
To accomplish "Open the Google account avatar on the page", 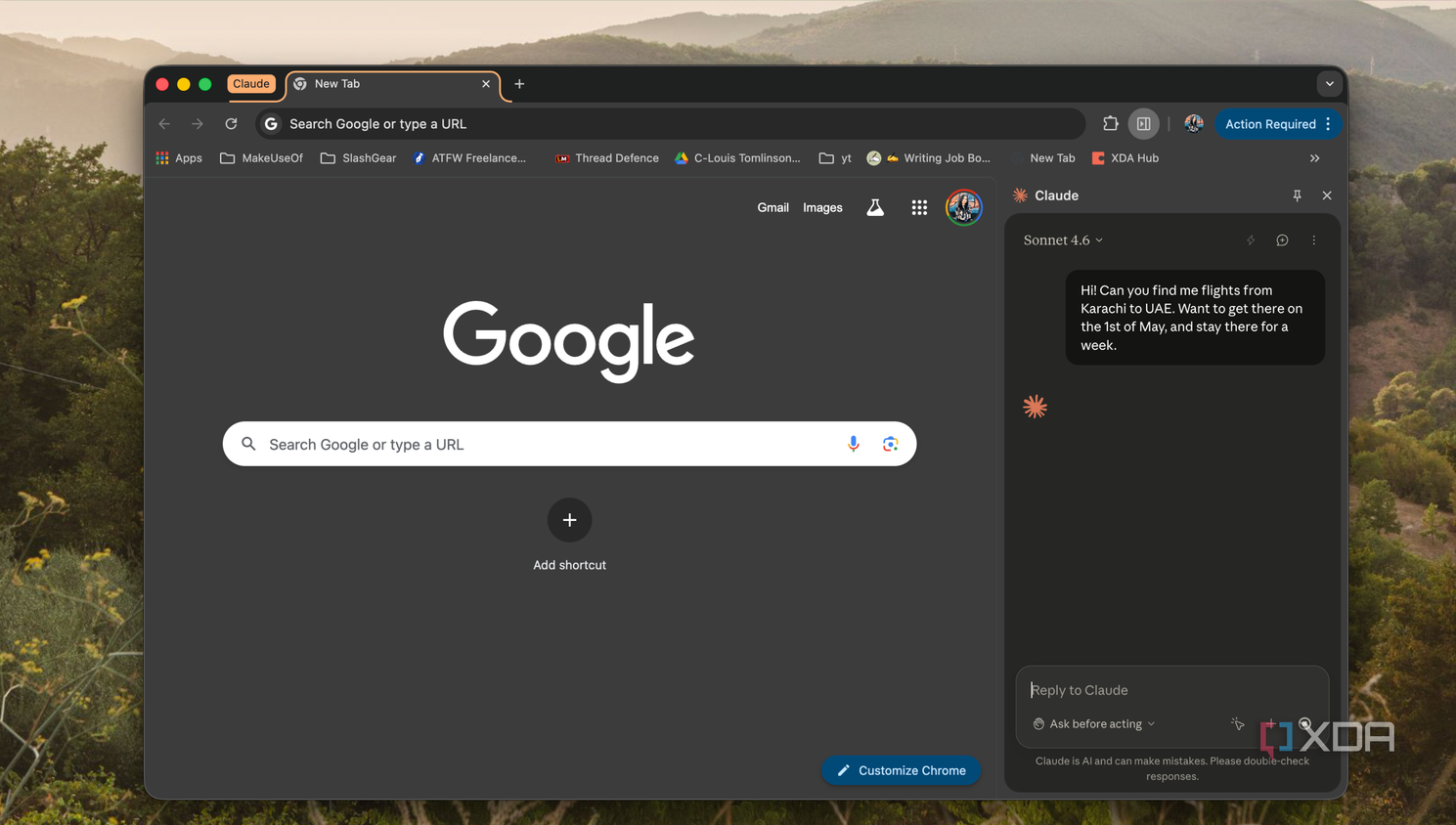I will [x=963, y=207].
